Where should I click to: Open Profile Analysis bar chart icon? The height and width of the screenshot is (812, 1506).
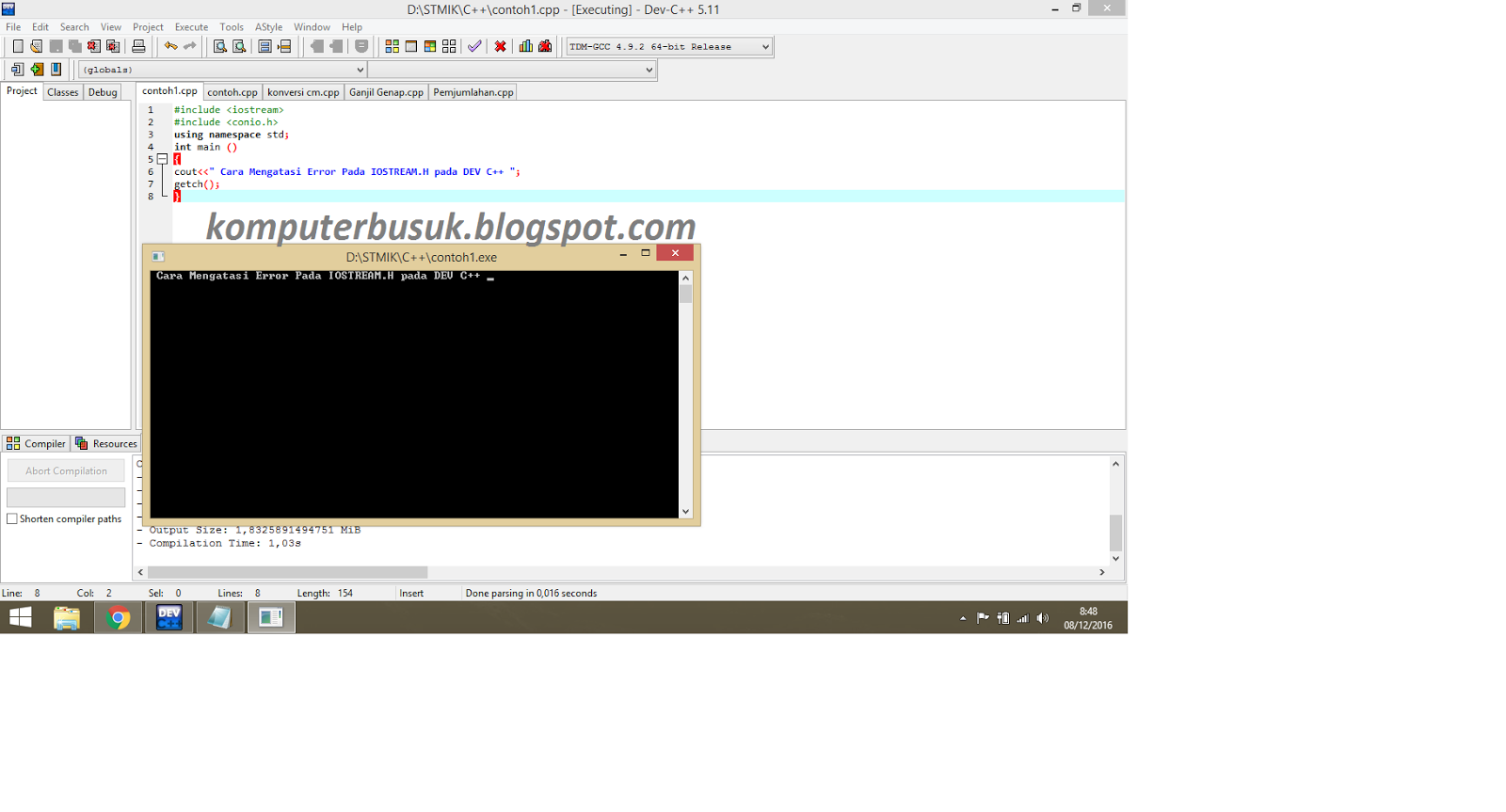[525, 46]
